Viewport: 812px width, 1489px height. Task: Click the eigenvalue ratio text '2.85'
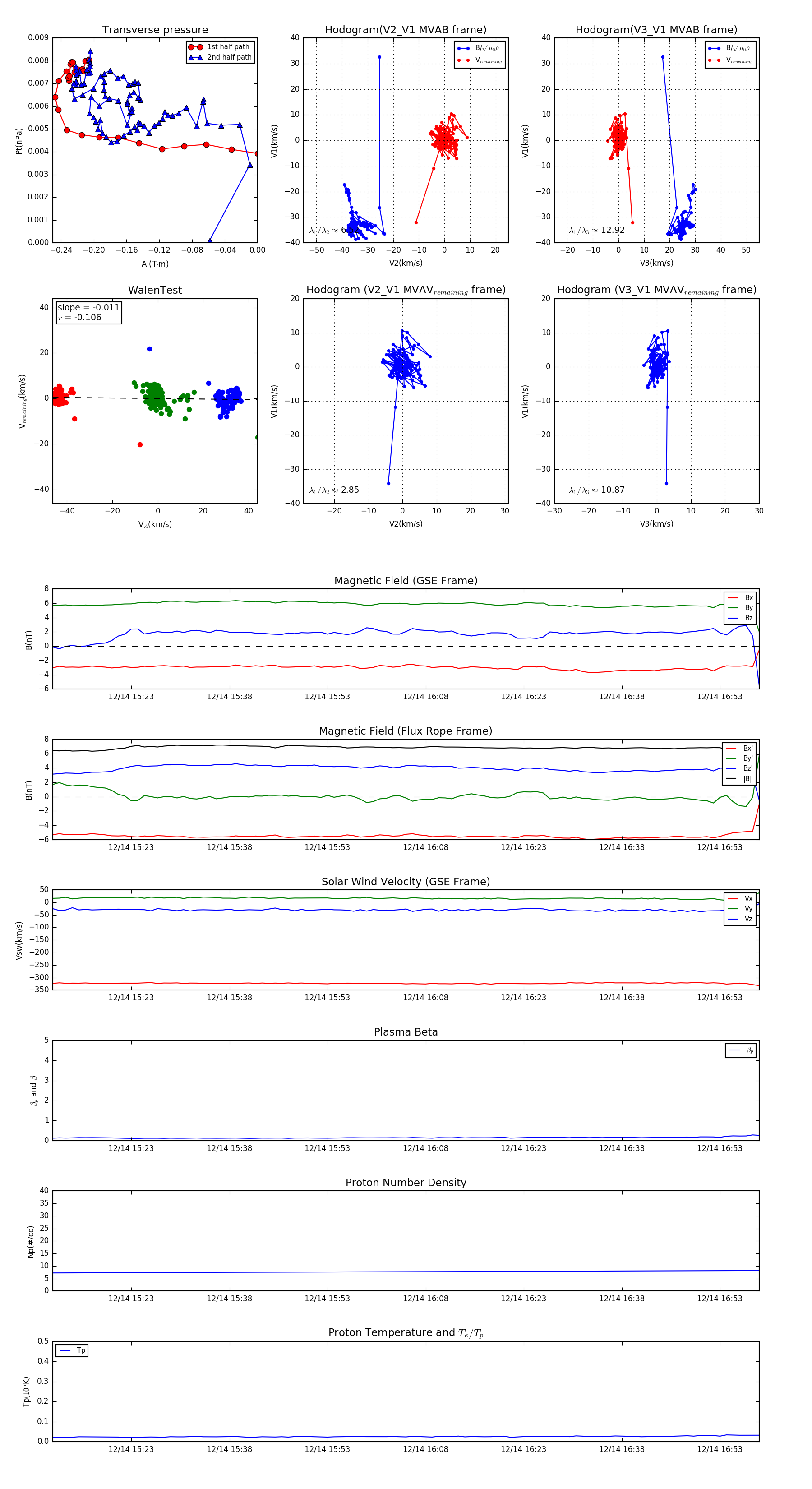350,490
